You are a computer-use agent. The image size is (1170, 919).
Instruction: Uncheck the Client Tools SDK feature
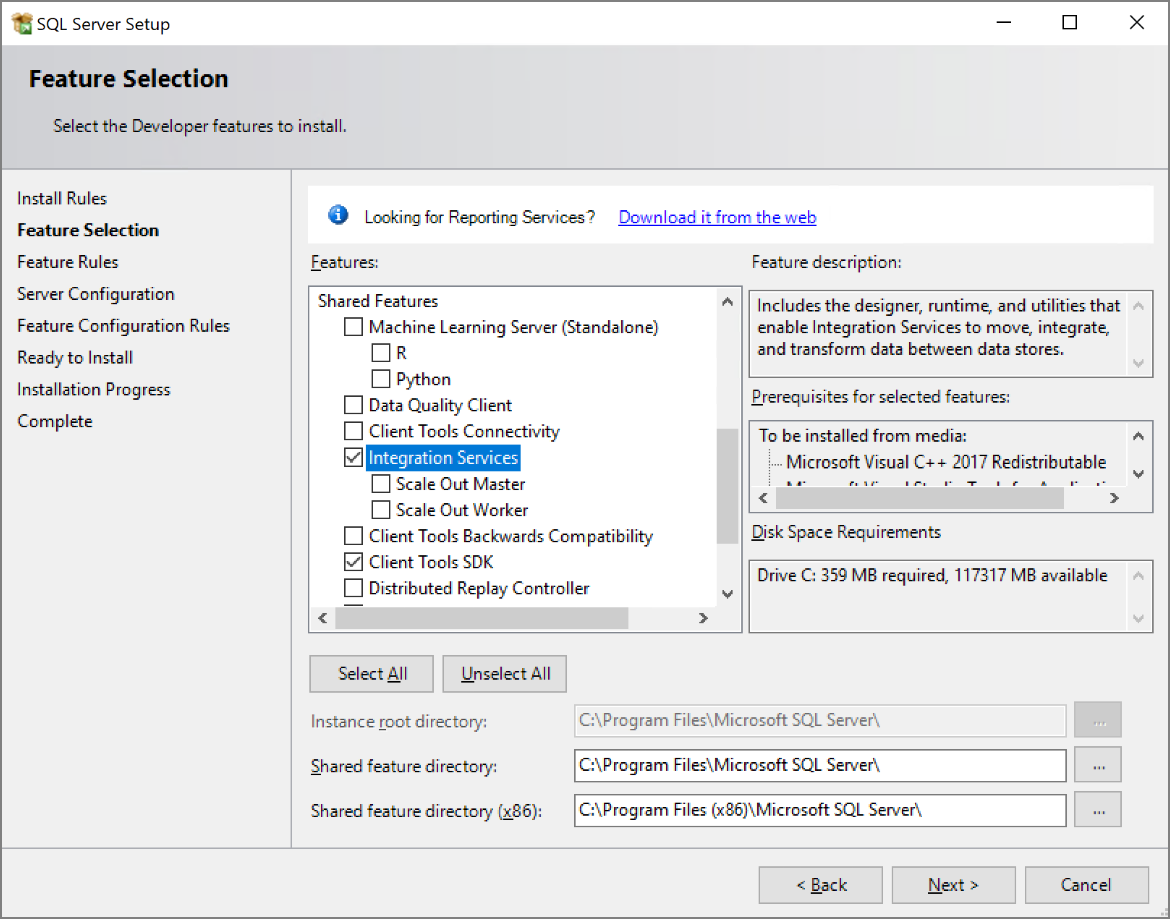click(x=353, y=561)
